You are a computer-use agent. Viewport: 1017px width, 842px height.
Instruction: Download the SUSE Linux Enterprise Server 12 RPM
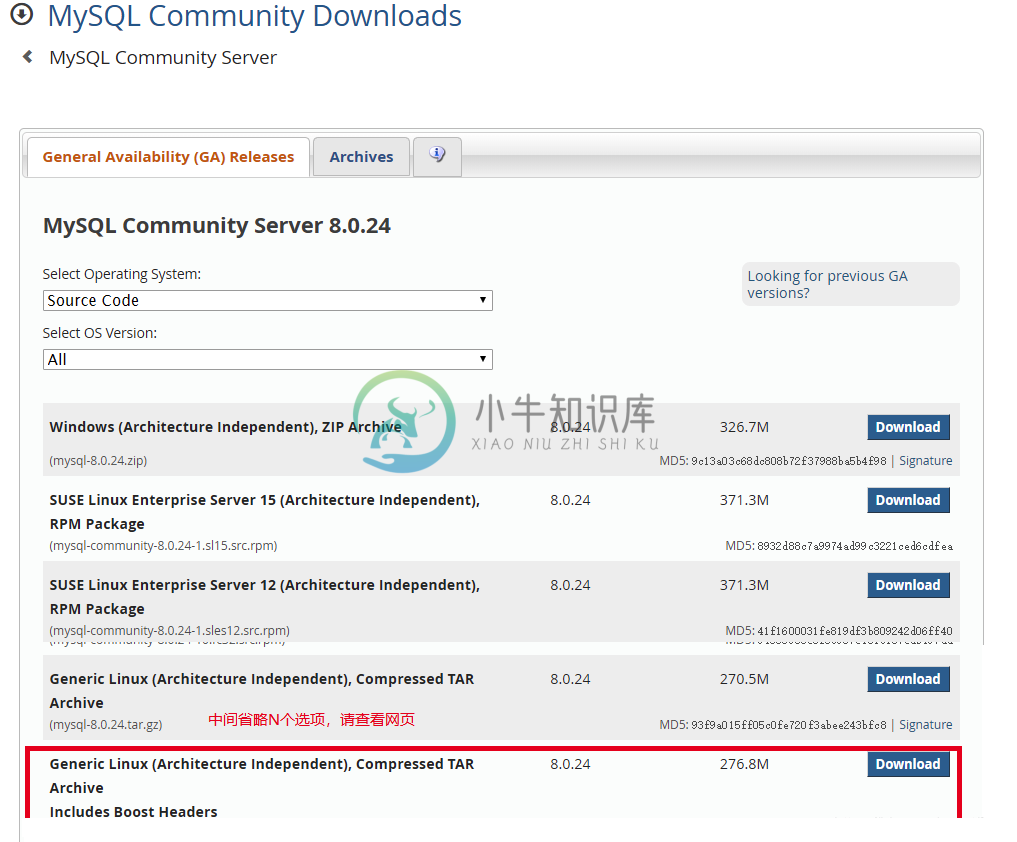click(x=907, y=584)
